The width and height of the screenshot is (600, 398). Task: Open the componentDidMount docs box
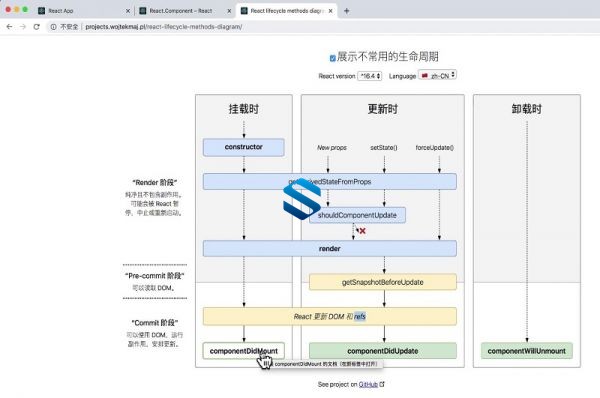click(244, 351)
